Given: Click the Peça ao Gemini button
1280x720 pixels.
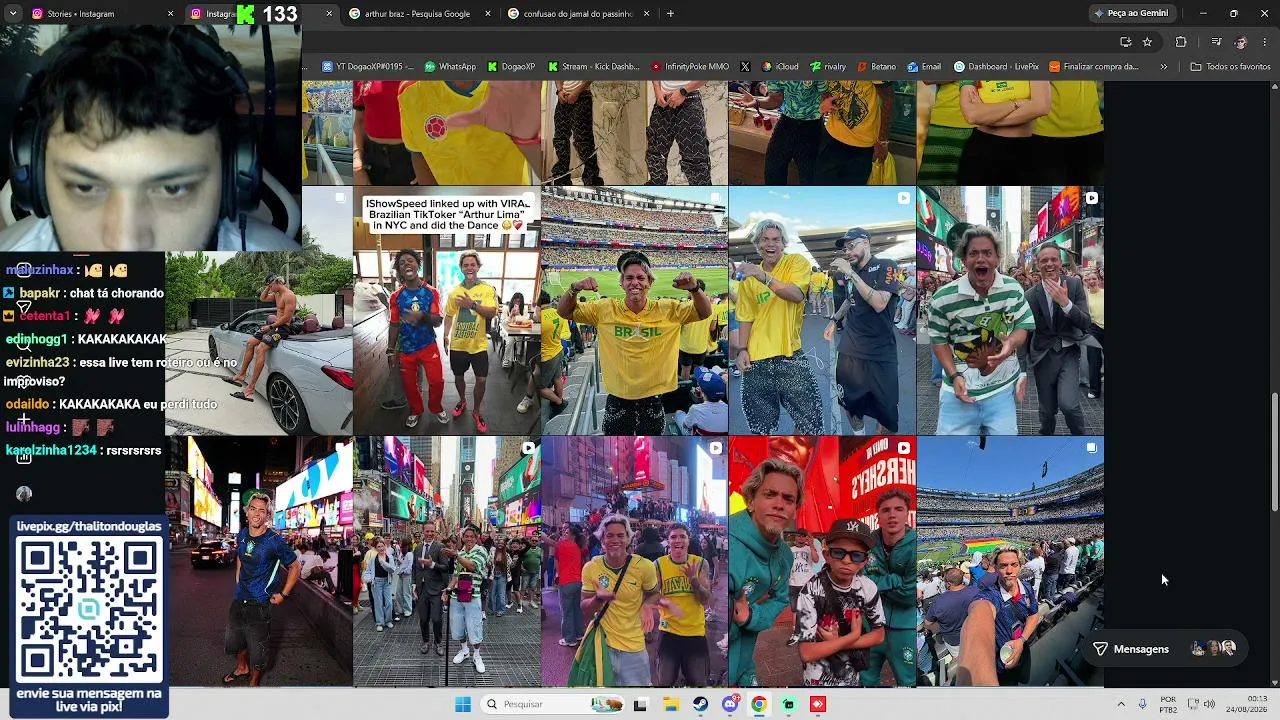Looking at the screenshot, I should pos(1132,14).
